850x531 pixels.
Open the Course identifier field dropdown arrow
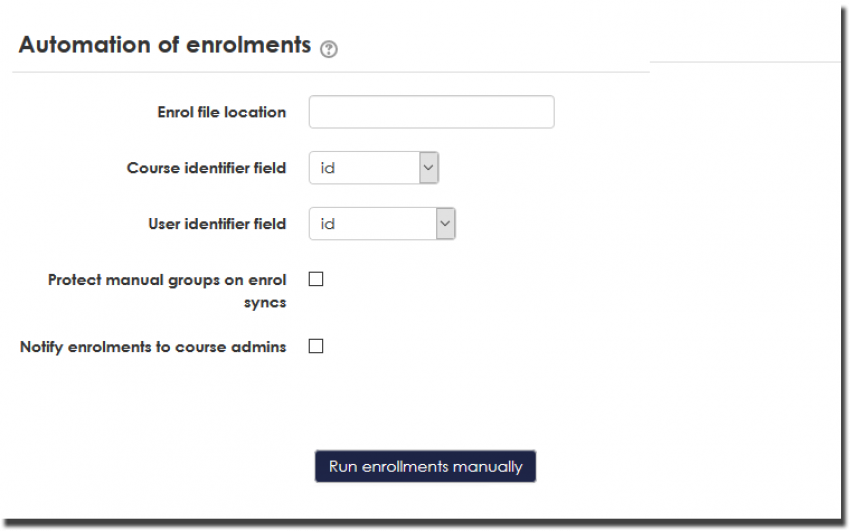tap(429, 168)
